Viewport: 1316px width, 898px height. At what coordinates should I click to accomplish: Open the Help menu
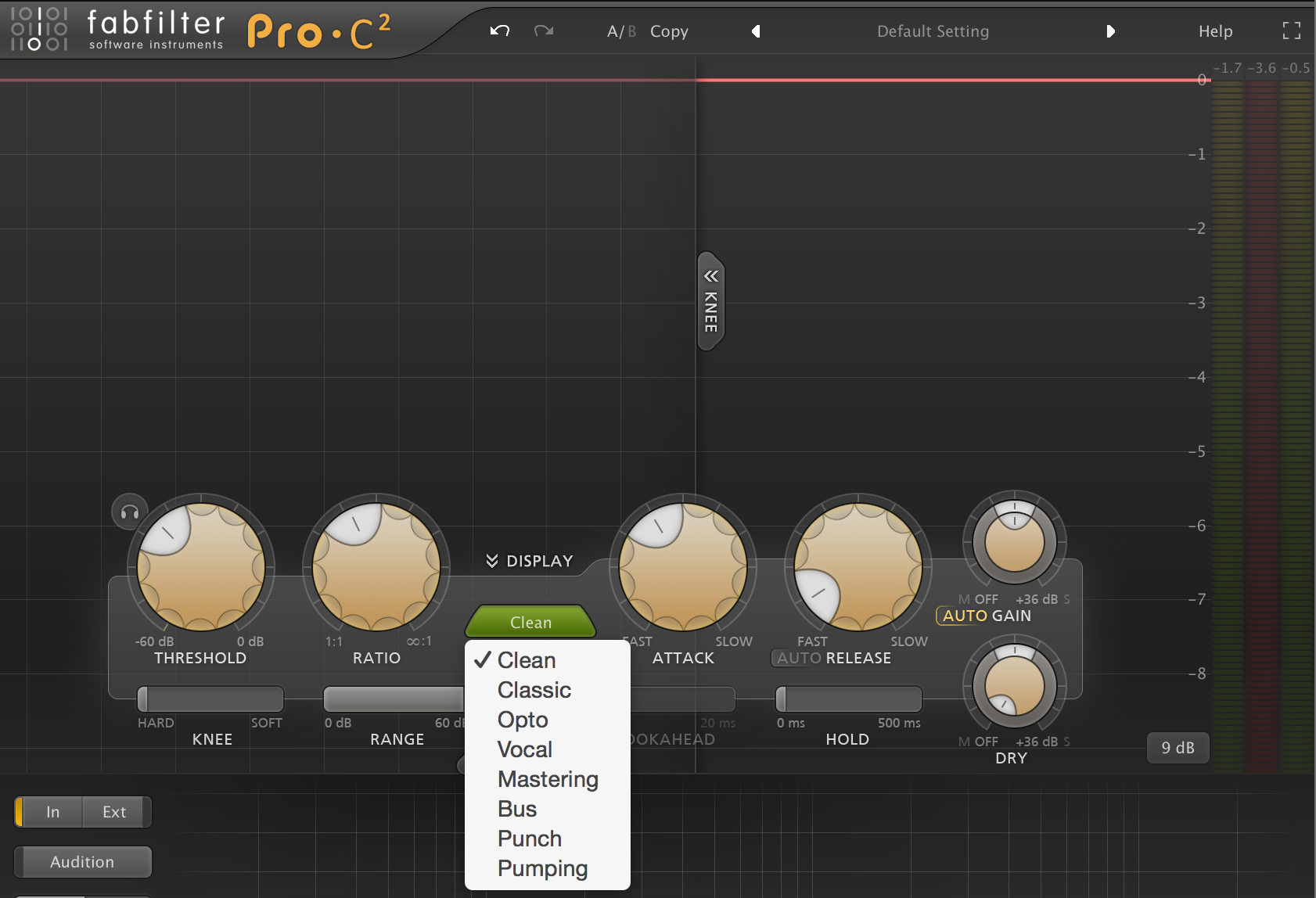tap(1215, 31)
